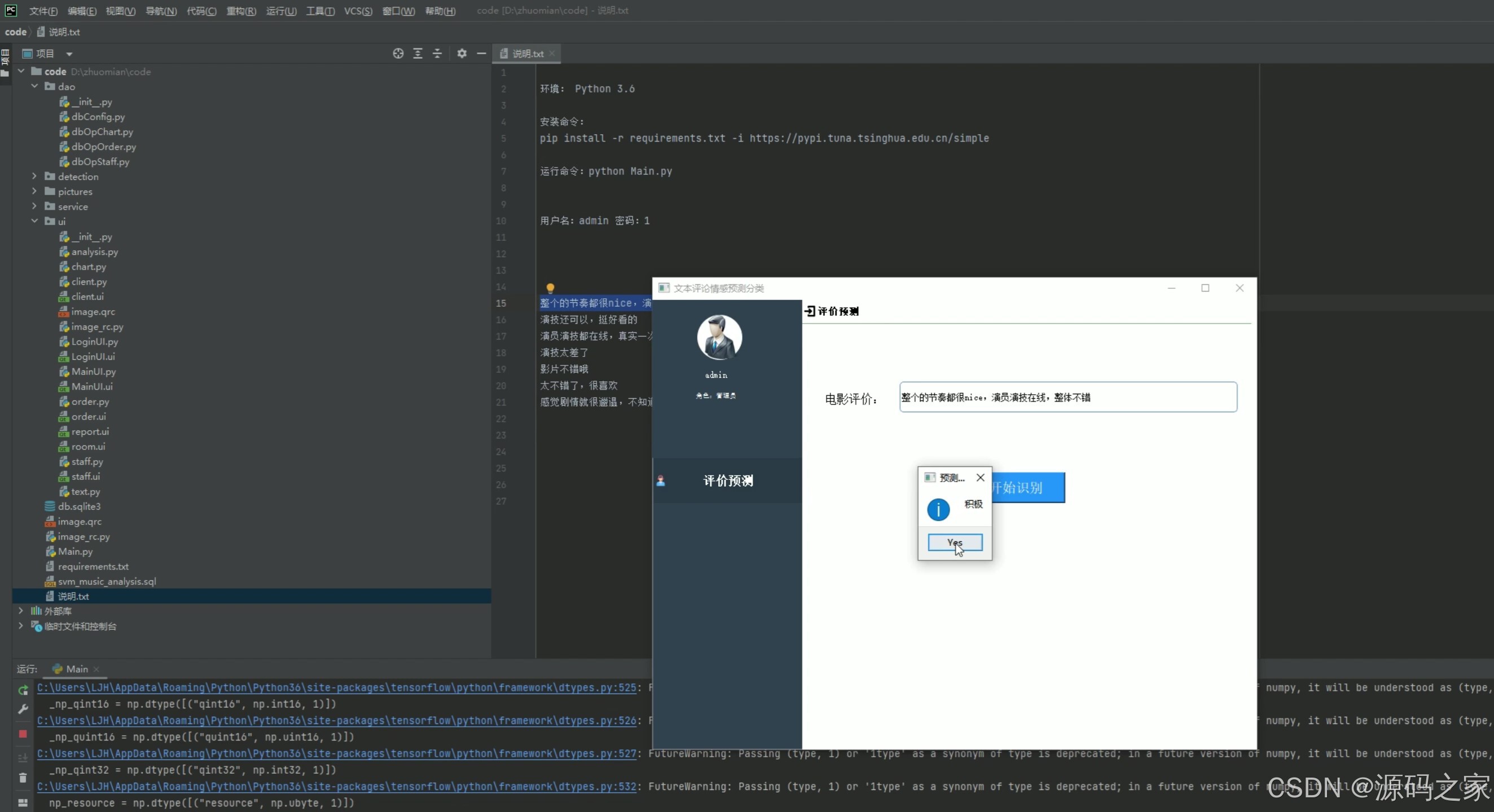This screenshot has width=1494, height=812.
Task: Expand the detection folder
Action: [35, 176]
